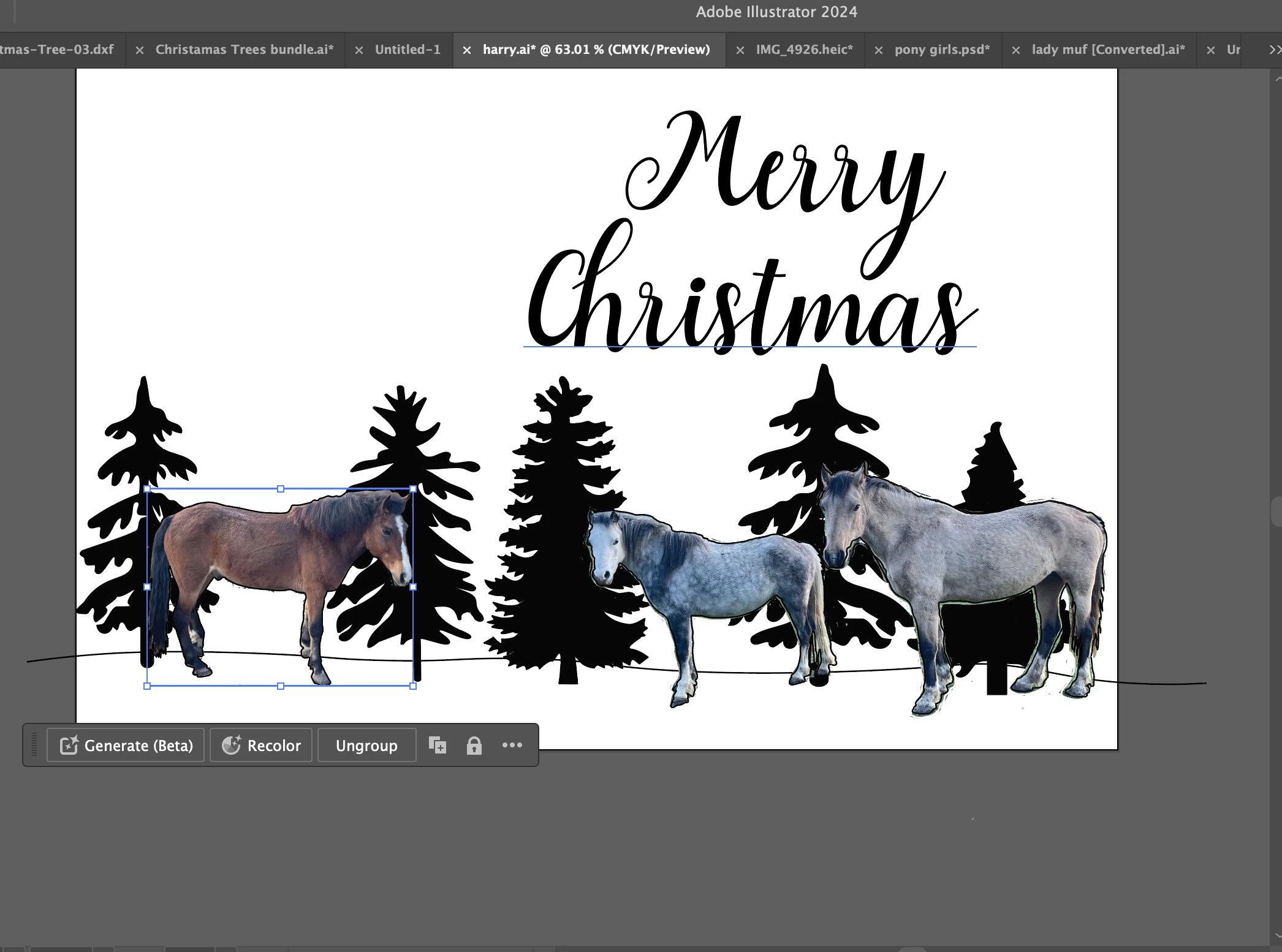The width and height of the screenshot is (1282, 952).
Task: Open the pony girls.psd document tab
Action: 942,50
